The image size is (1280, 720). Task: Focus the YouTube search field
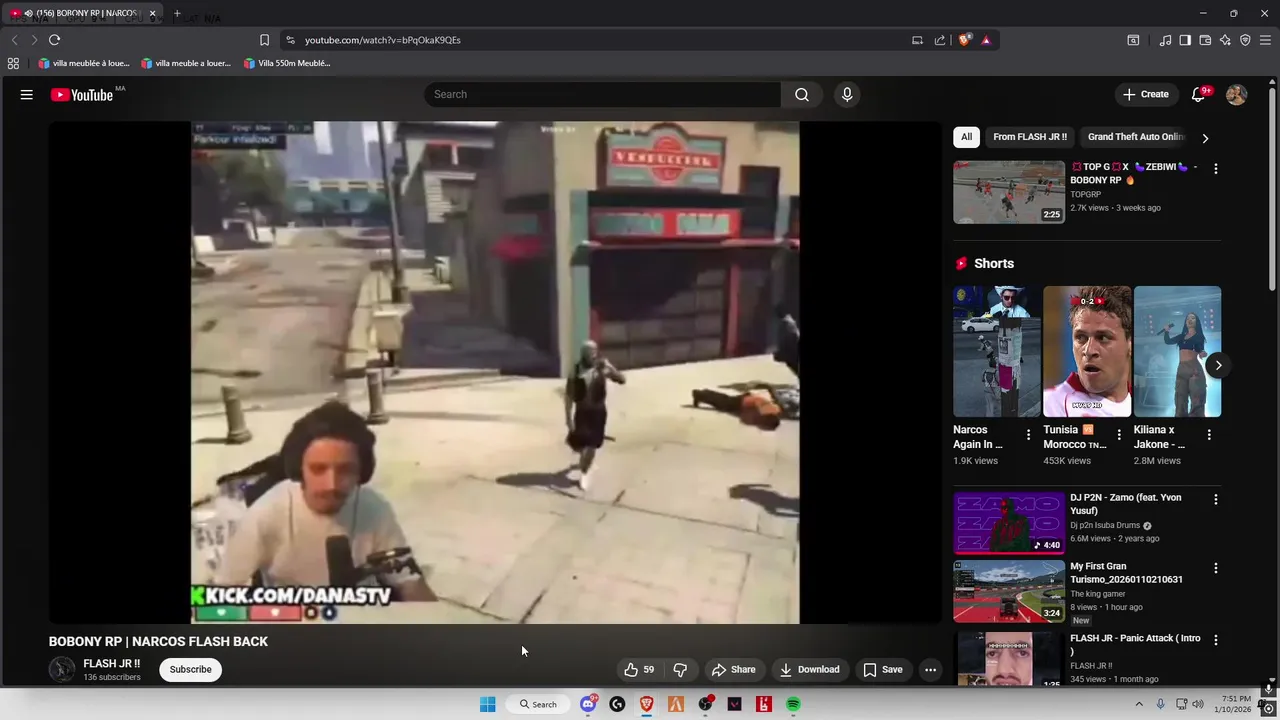click(x=602, y=95)
